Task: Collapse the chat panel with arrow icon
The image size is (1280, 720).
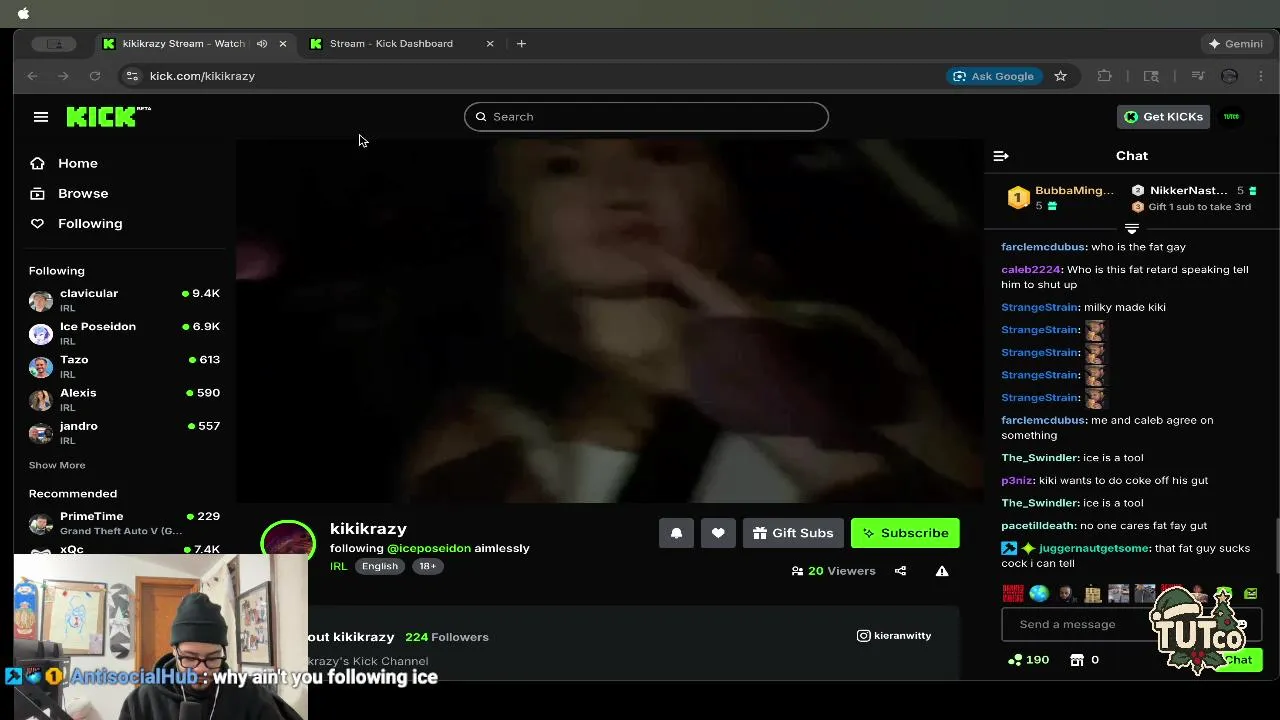Action: click(x=1001, y=156)
